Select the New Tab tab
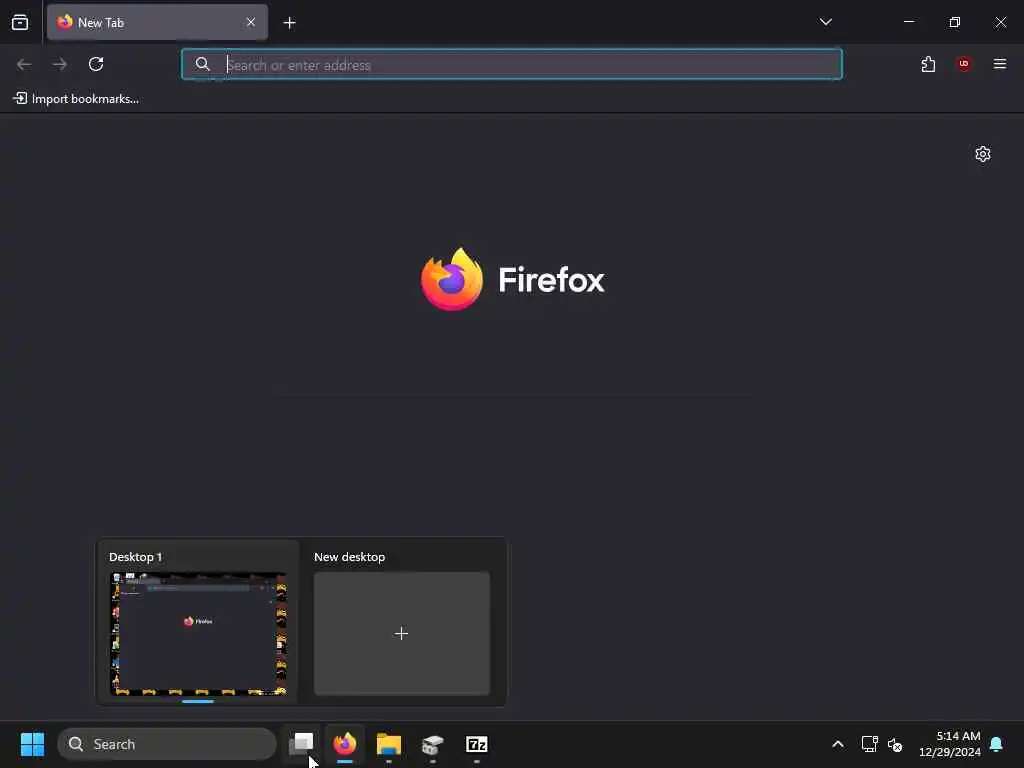Screen dimensions: 1024x768 [x=157, y=22]
